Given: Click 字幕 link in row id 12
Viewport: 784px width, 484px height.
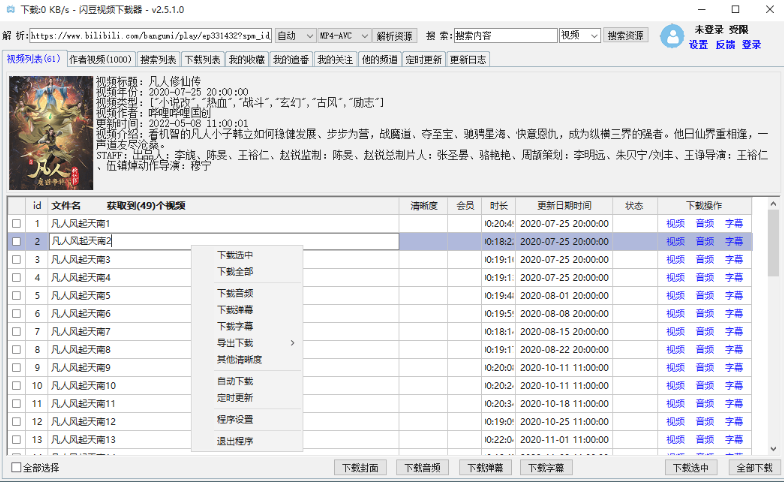Looking at the screenshot, I should [x=734, y=422].
